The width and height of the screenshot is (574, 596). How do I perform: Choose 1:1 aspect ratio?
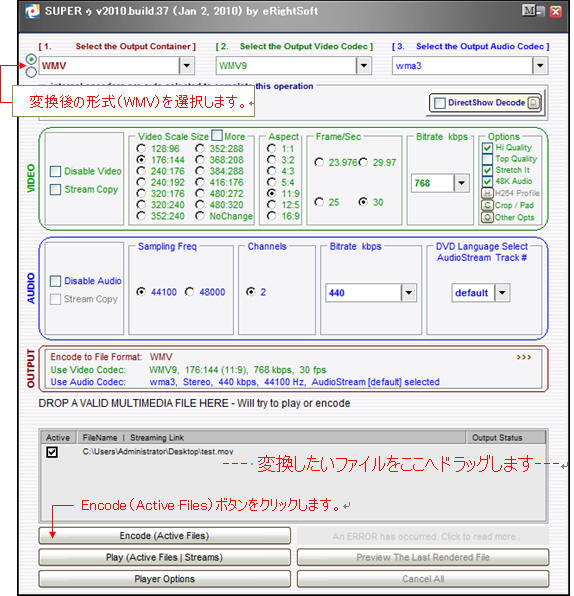[271, 149]
